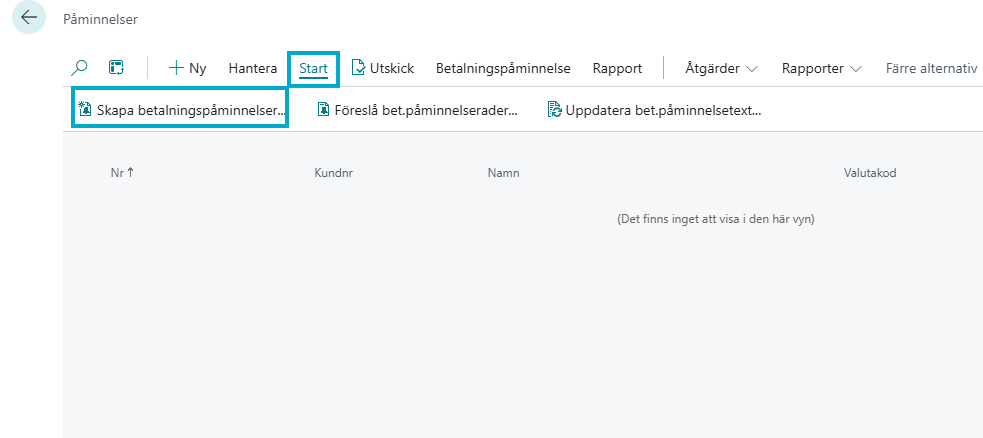Click the list view layout icon
Image resolution: width=983 pixels, height=438 pixels.
(x=117, y=68)
